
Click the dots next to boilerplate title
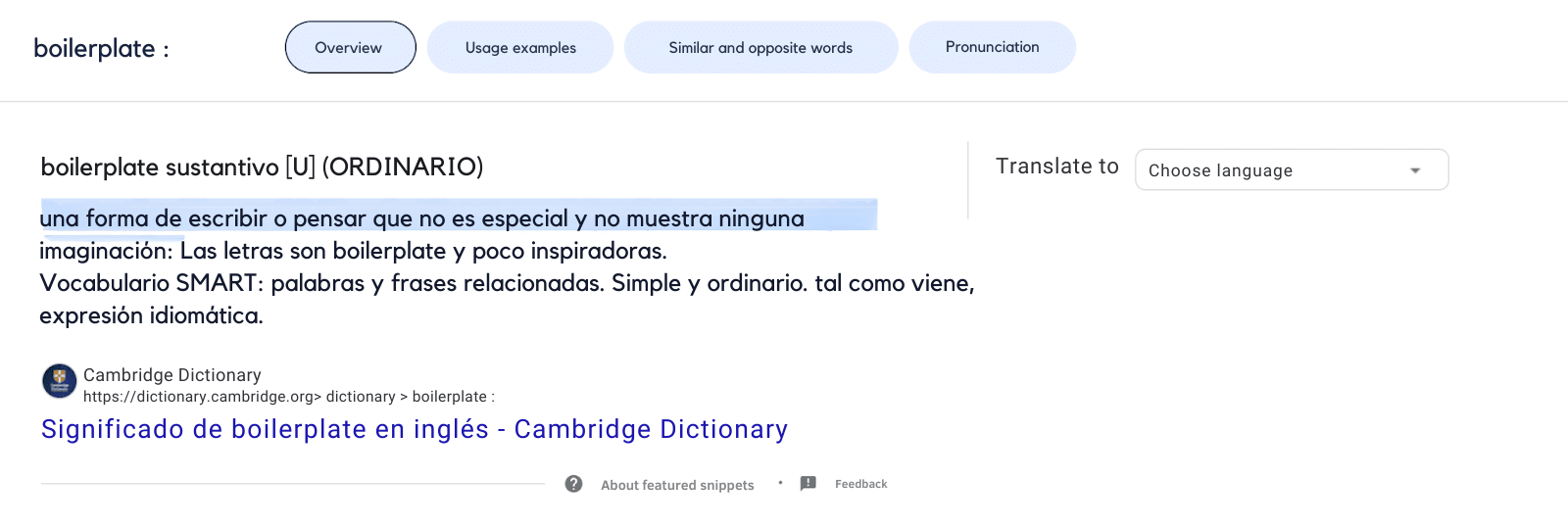tap(166, 50)
